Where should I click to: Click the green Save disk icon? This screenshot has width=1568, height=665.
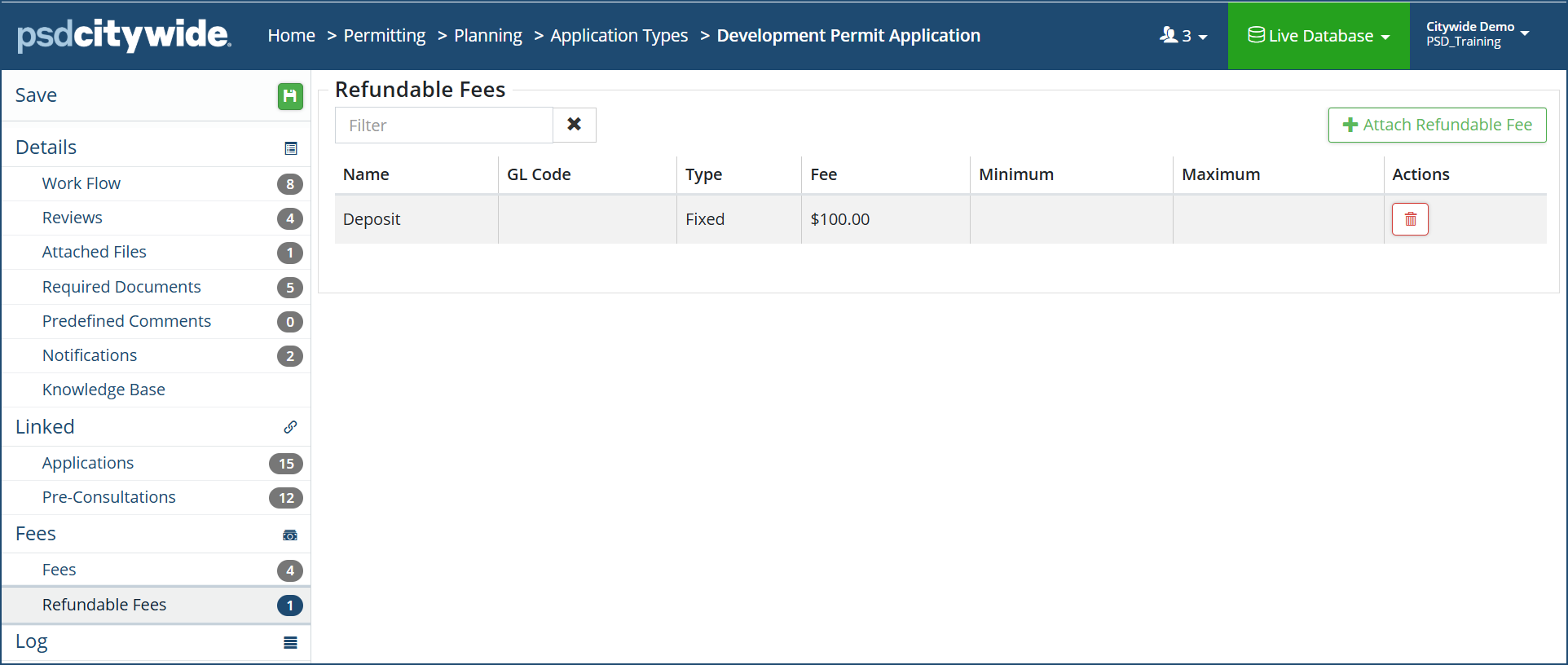[x=290, y=96]
